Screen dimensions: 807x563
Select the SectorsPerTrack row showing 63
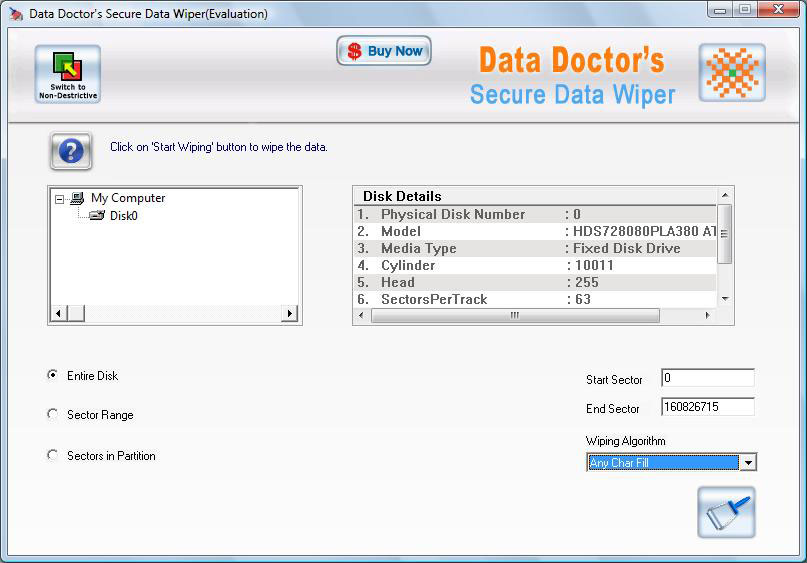pos(535,299)
